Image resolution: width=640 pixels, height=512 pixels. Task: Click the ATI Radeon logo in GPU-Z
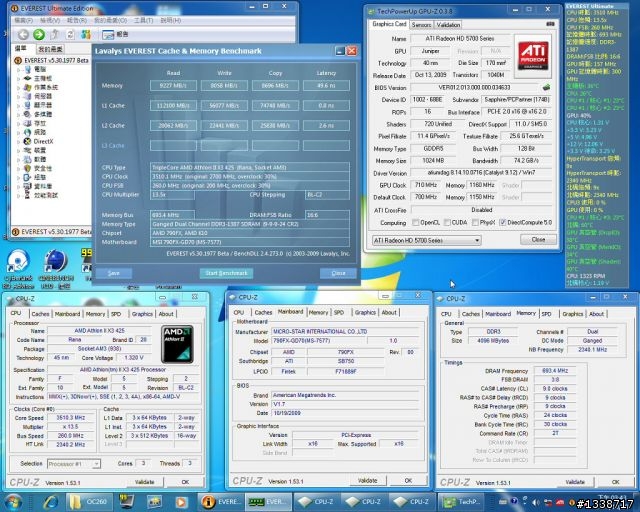(x=533, y=56)
